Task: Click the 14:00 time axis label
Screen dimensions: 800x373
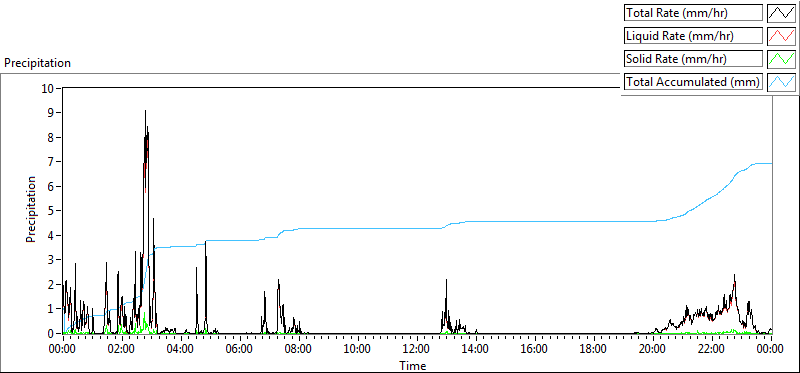Action: click(x=476, y=350)
